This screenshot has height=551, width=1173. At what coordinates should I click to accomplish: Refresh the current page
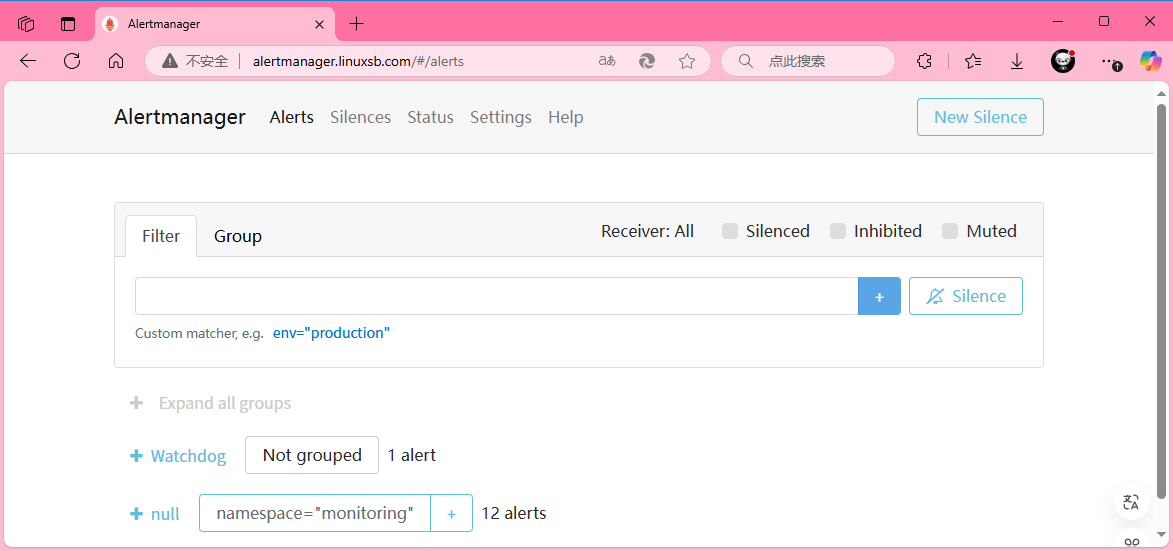pos(72,61)
